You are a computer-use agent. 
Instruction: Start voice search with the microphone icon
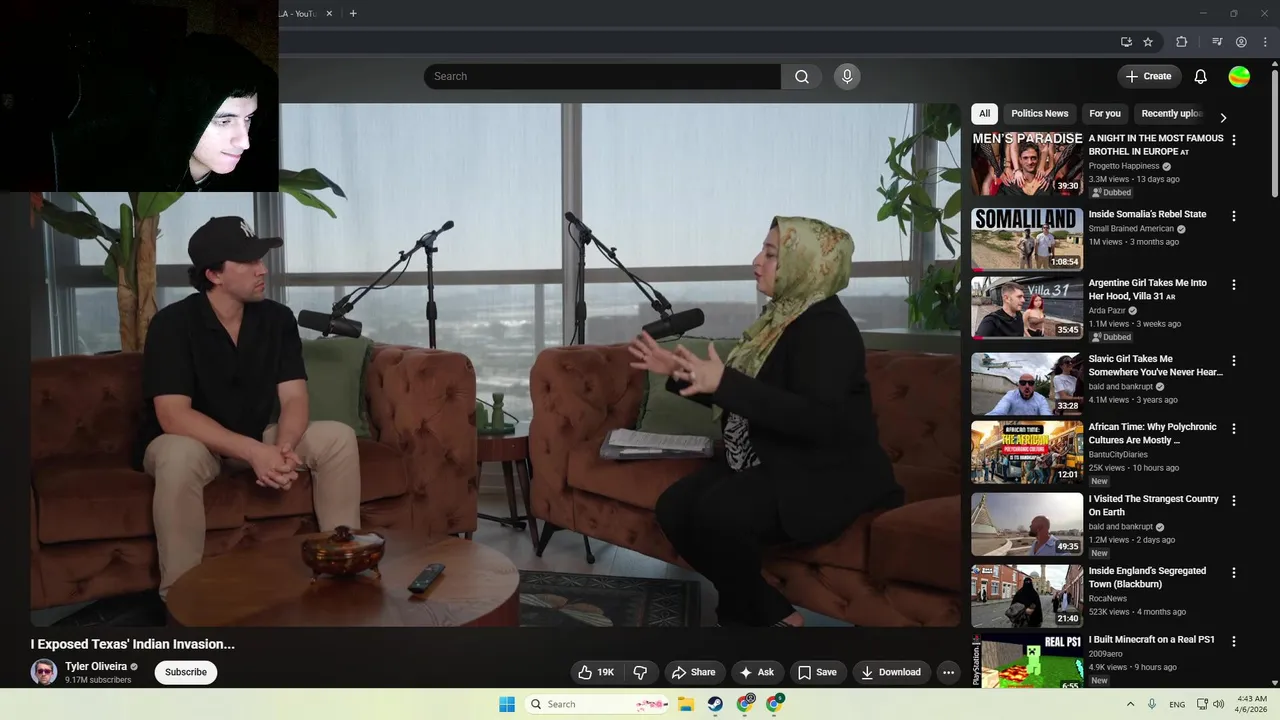[x=847, y=76]
